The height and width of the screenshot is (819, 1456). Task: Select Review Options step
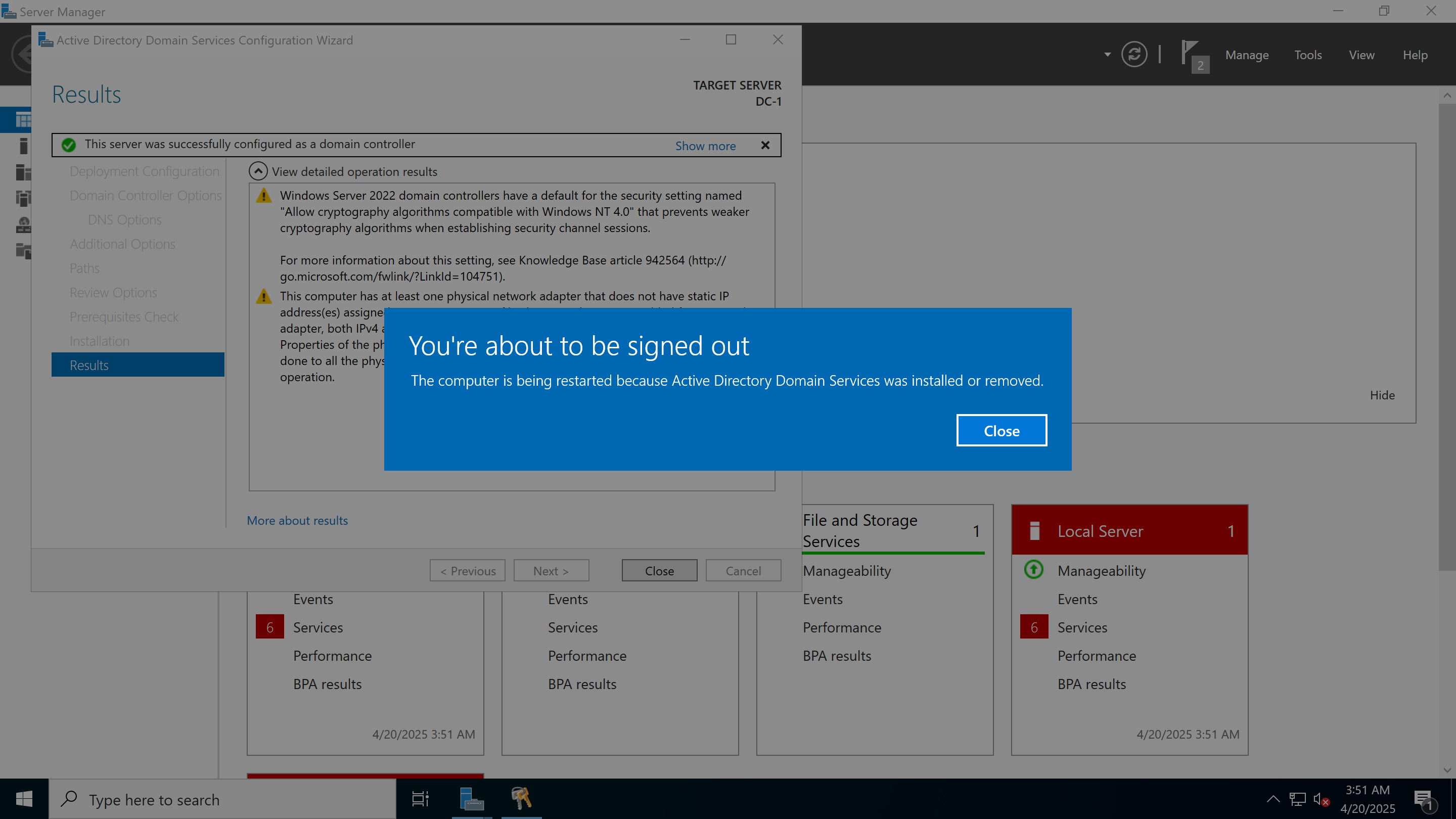point(113,293)
